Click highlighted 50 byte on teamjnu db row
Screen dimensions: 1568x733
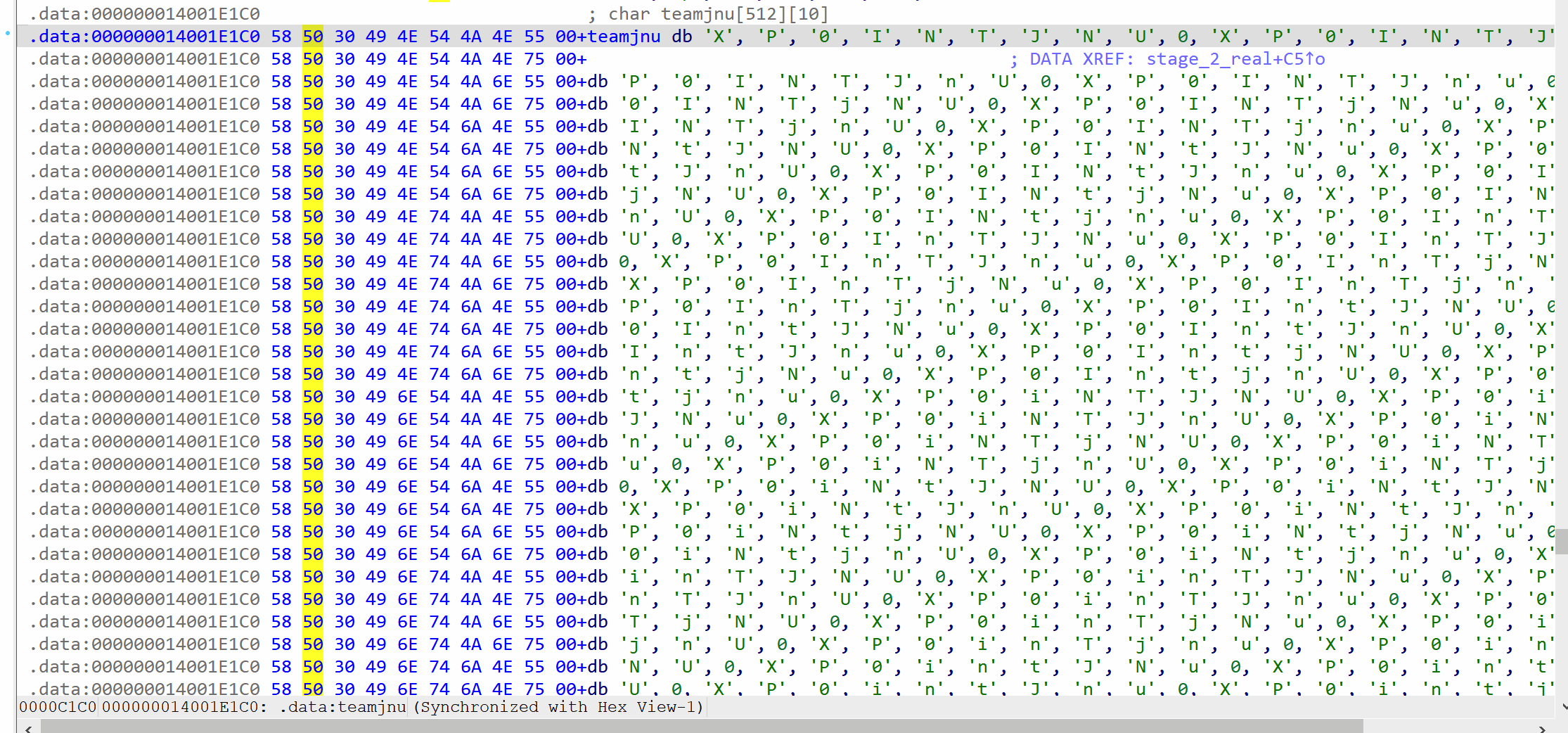313,37
